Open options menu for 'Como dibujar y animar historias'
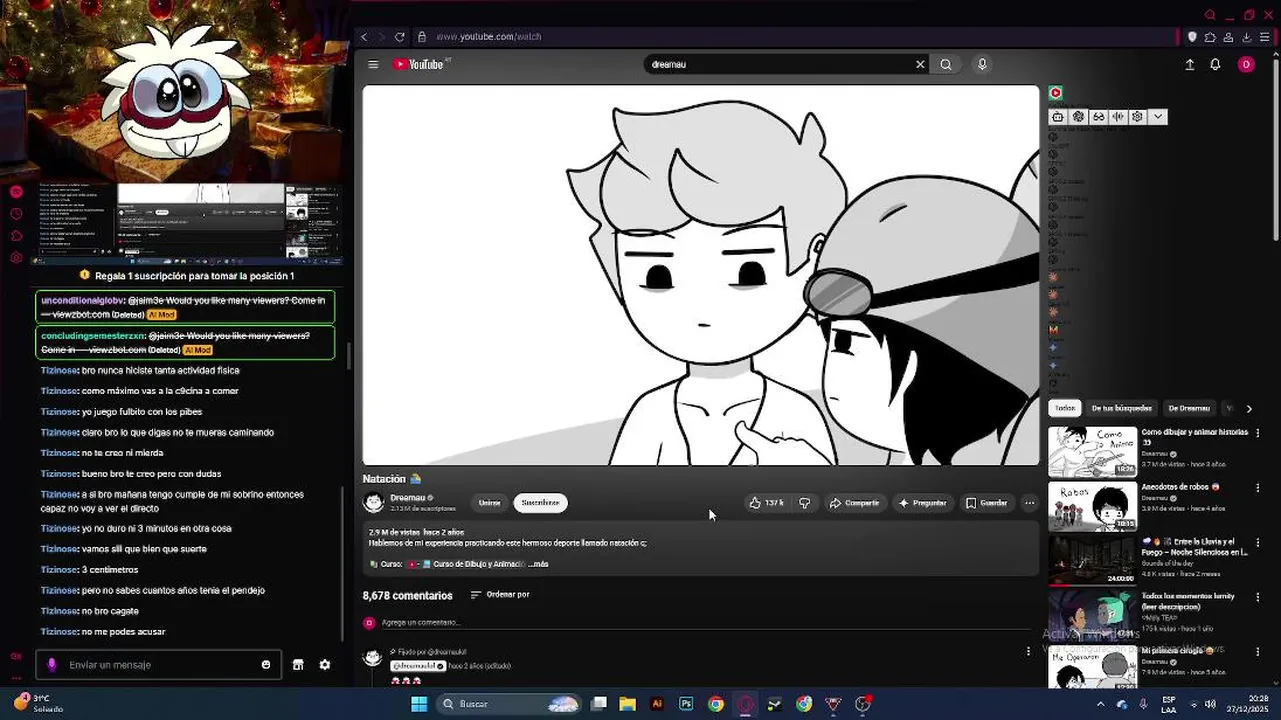The width and height of the screenshot is (1281, 720). click(x=1258, y=433)
